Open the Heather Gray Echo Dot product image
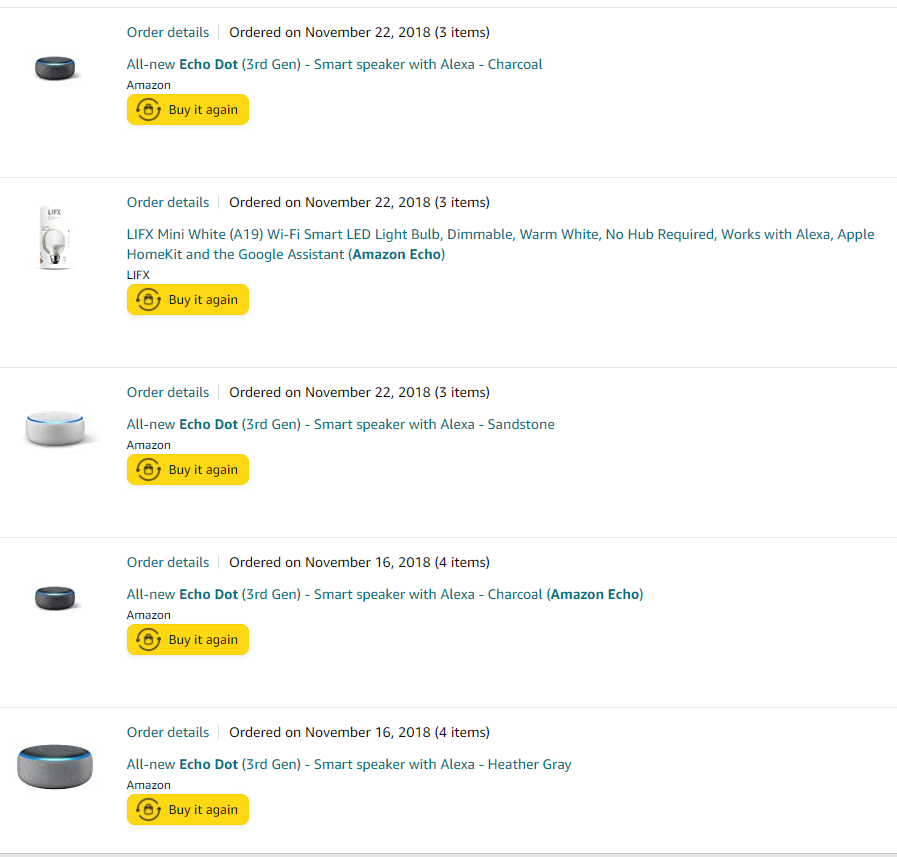The width and height of the screenshot is (897, 857). pos(55,767)
